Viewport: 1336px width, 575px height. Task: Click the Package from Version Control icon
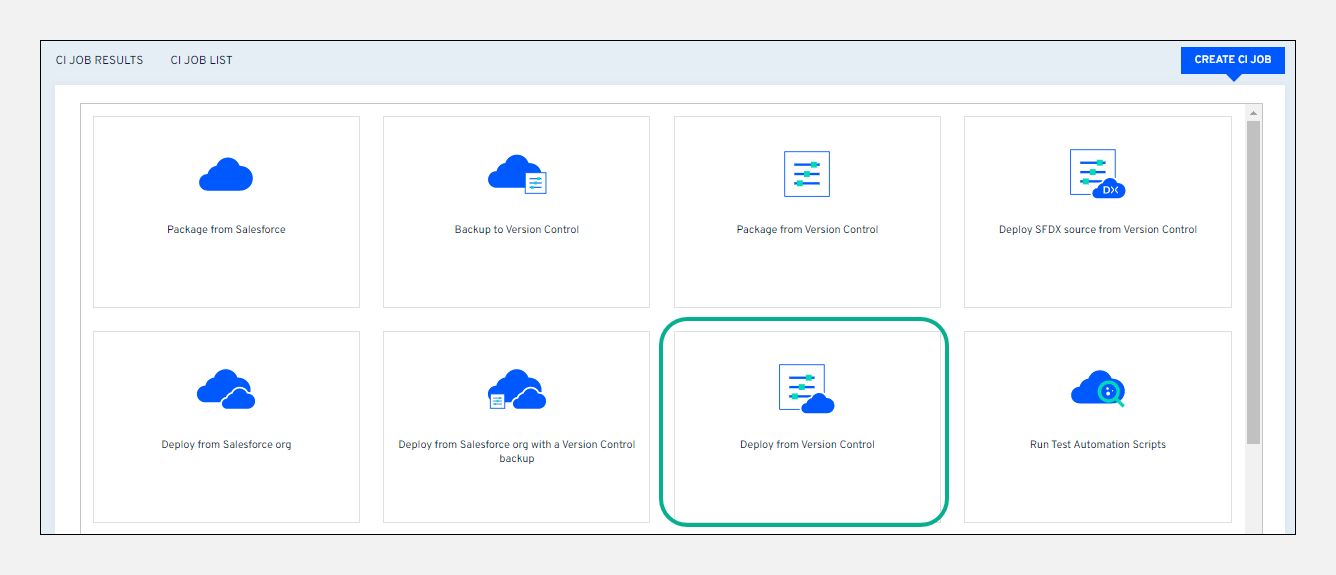pyautogui.click(x=807, y=174)
